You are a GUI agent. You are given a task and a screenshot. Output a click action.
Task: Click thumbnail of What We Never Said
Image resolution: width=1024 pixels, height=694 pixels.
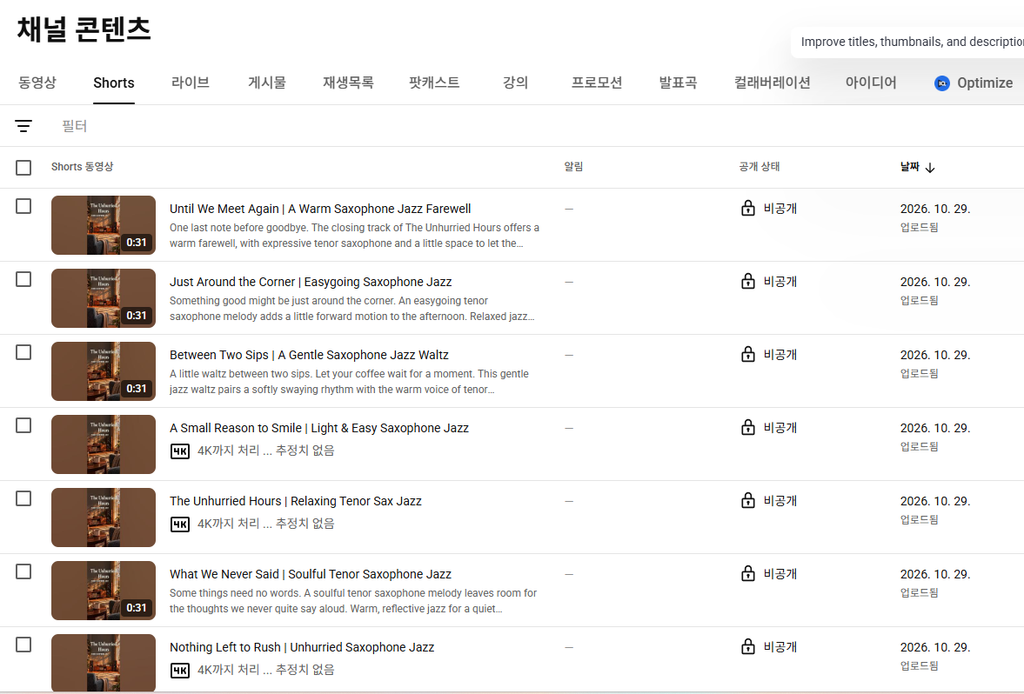tap(104, 591)
